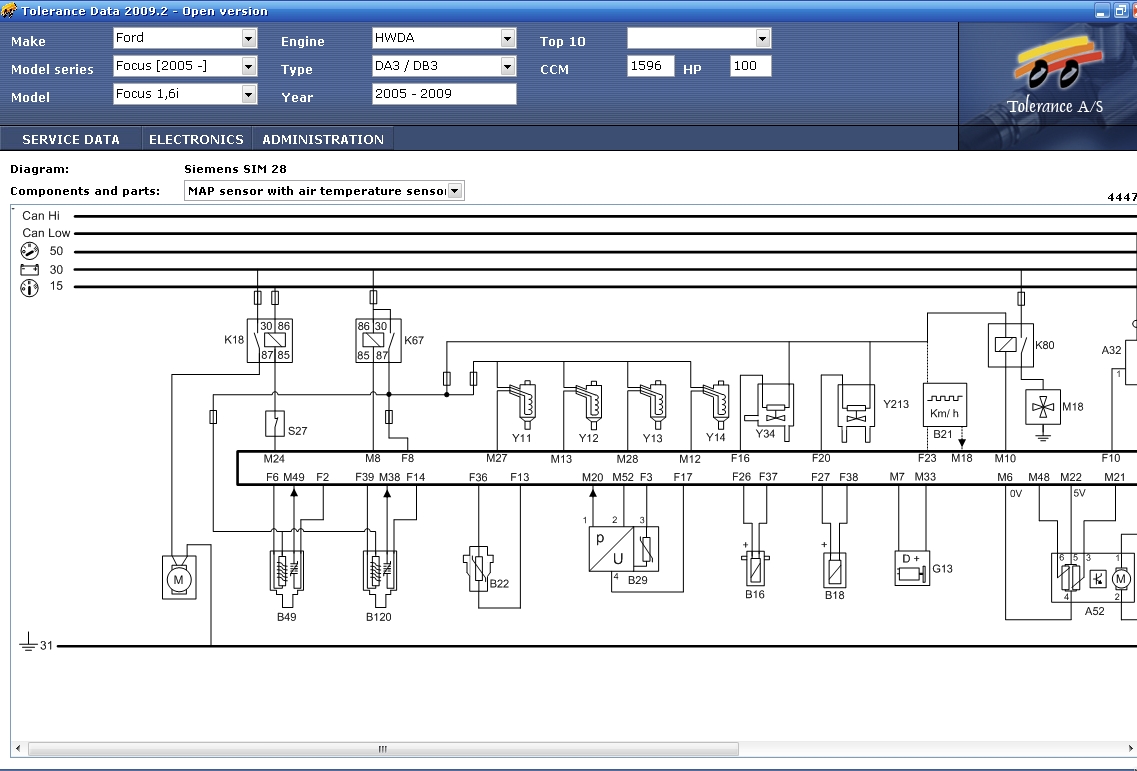The height and width of the screenshot is (771, 1137).
Task: Select the K18 relay symbol
Action: pyautogui.click(x=270, y=341)
